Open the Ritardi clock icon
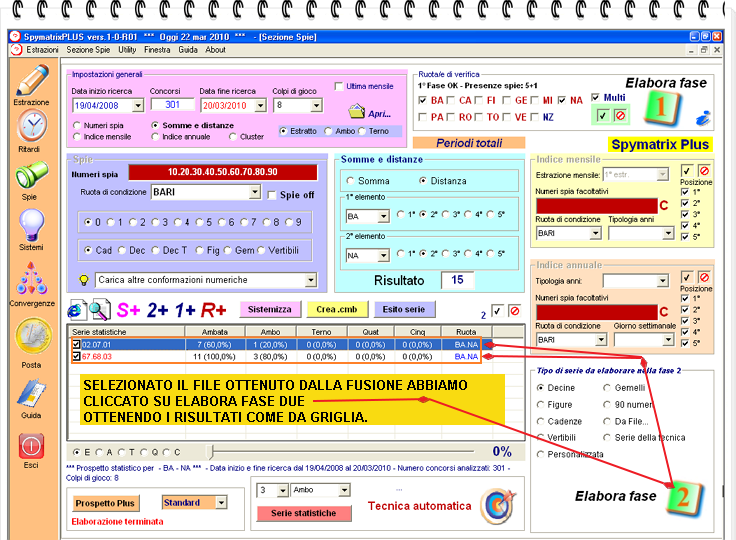Screen dimensions: 736x540 [31, 126]
